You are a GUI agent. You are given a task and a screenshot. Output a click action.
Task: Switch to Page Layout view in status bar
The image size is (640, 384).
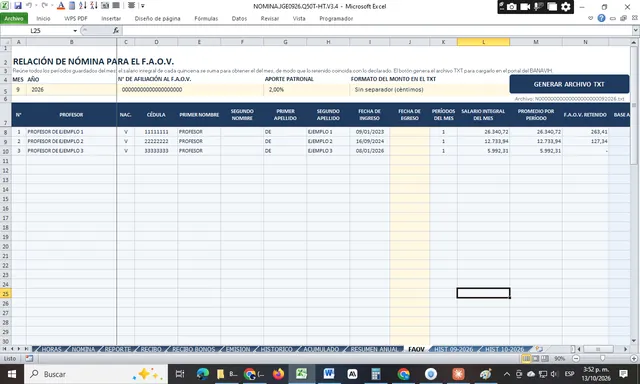point(536,359)
